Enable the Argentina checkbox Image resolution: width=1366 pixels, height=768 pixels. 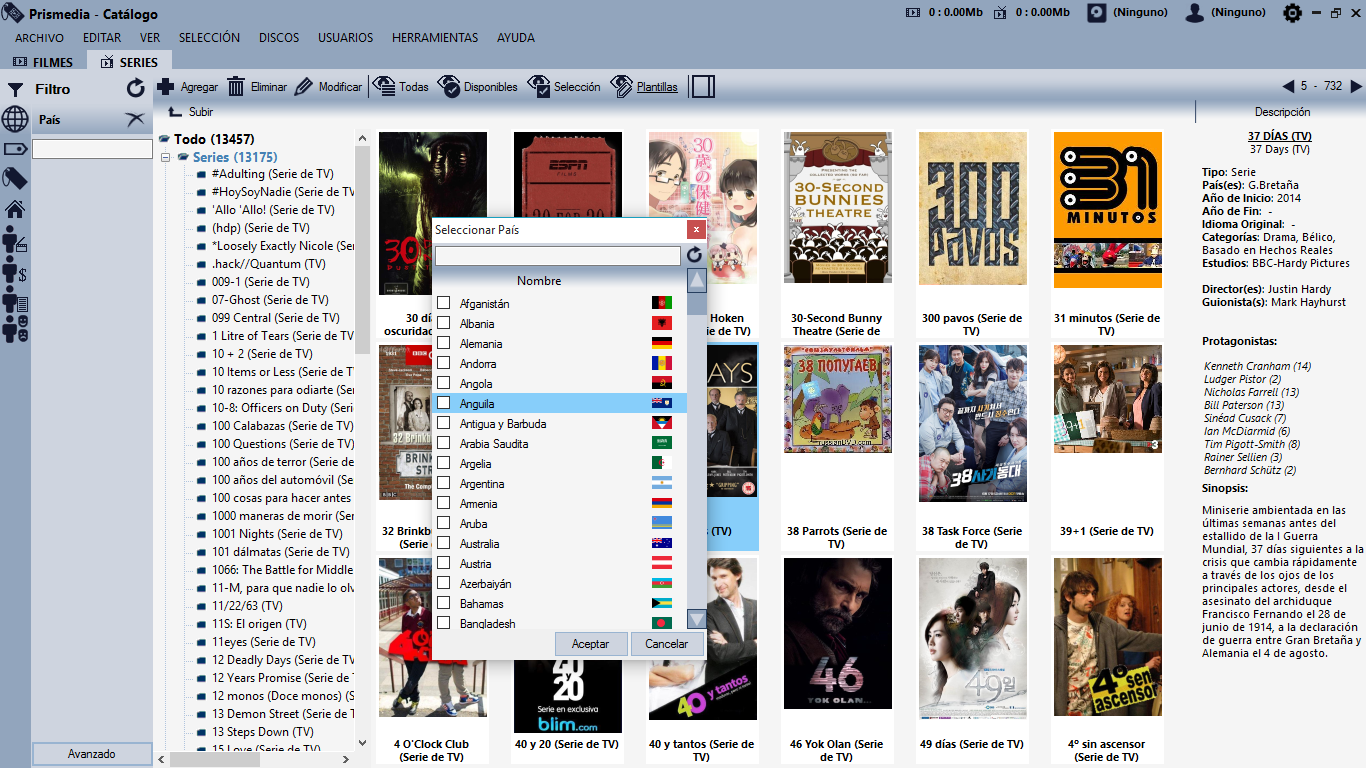click(443, 483)
